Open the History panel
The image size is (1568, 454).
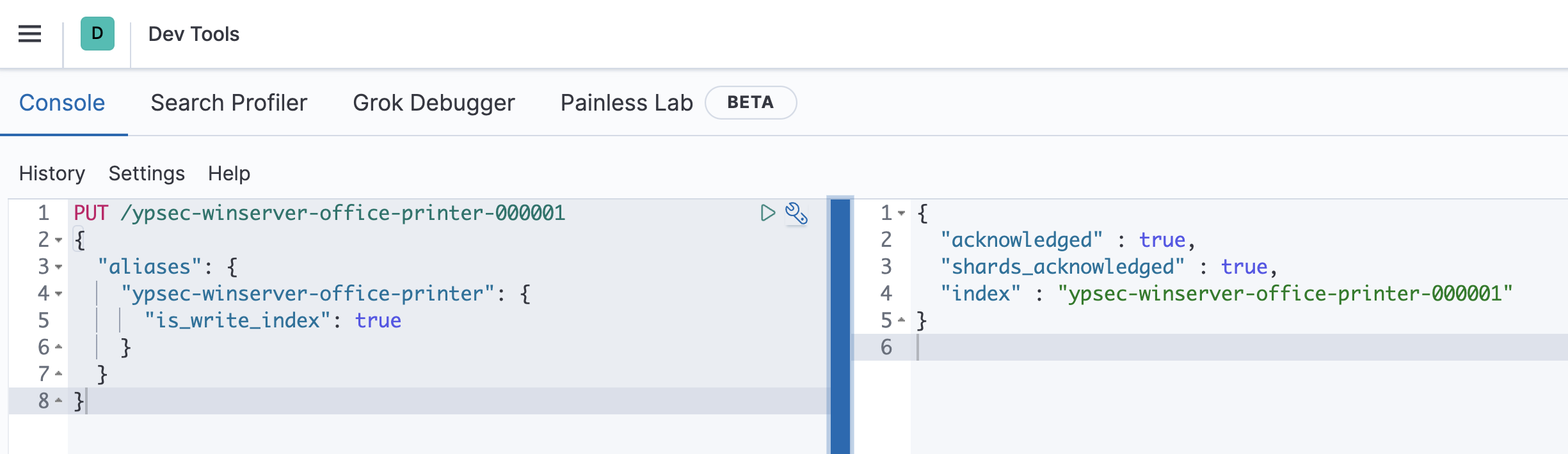tap(52, 173)
